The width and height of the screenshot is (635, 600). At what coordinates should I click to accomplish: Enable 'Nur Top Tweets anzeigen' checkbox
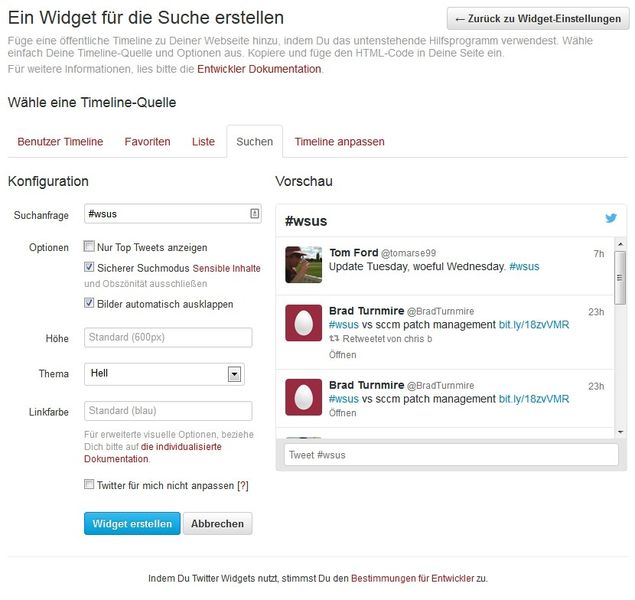click(89, 246)
